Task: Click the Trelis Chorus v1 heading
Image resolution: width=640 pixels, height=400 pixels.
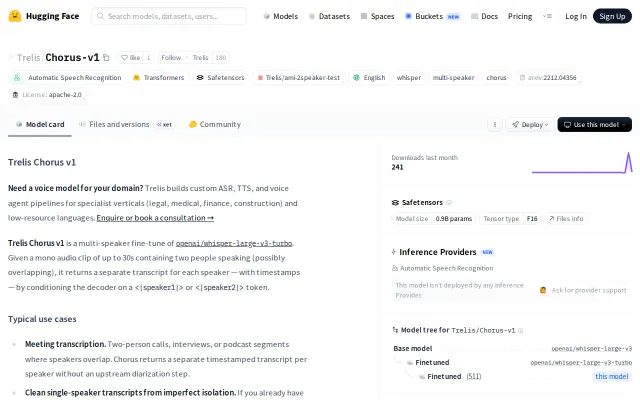Action: point(42,162)
